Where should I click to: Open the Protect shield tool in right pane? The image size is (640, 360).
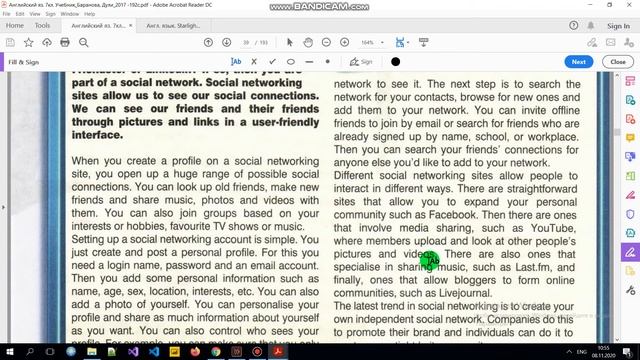[630, 214]
